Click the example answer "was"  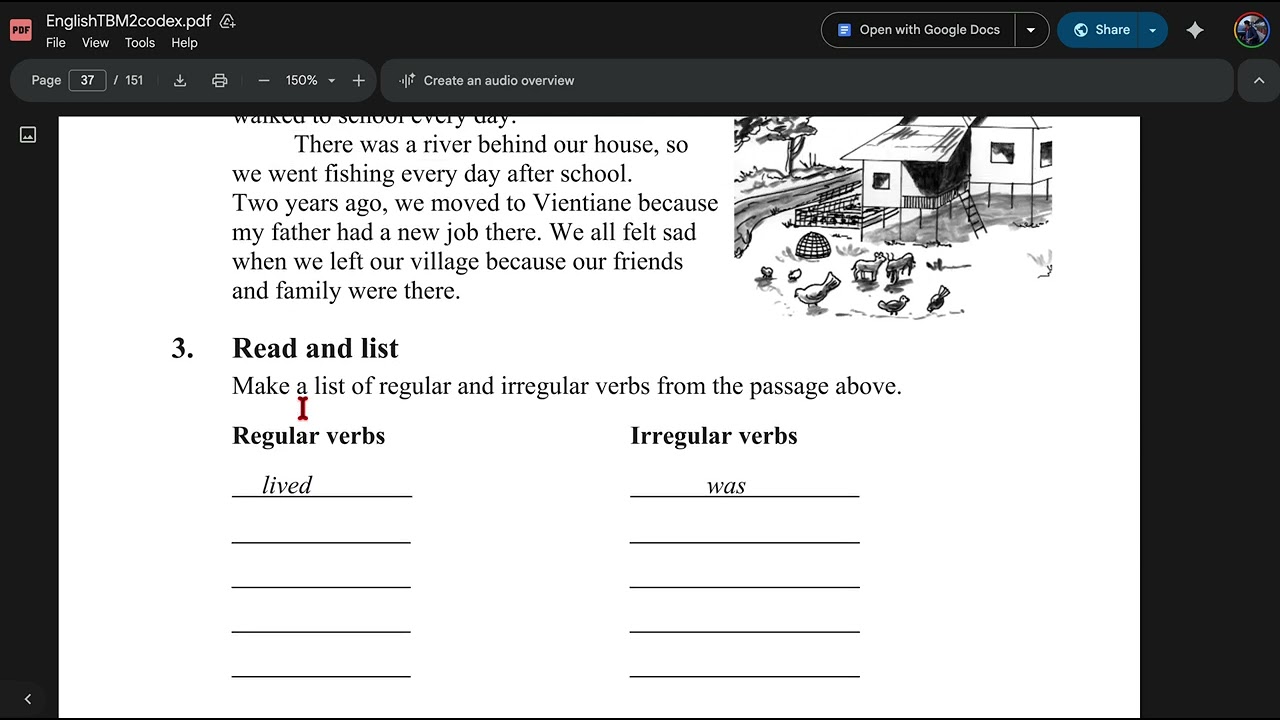click(726, 486)
